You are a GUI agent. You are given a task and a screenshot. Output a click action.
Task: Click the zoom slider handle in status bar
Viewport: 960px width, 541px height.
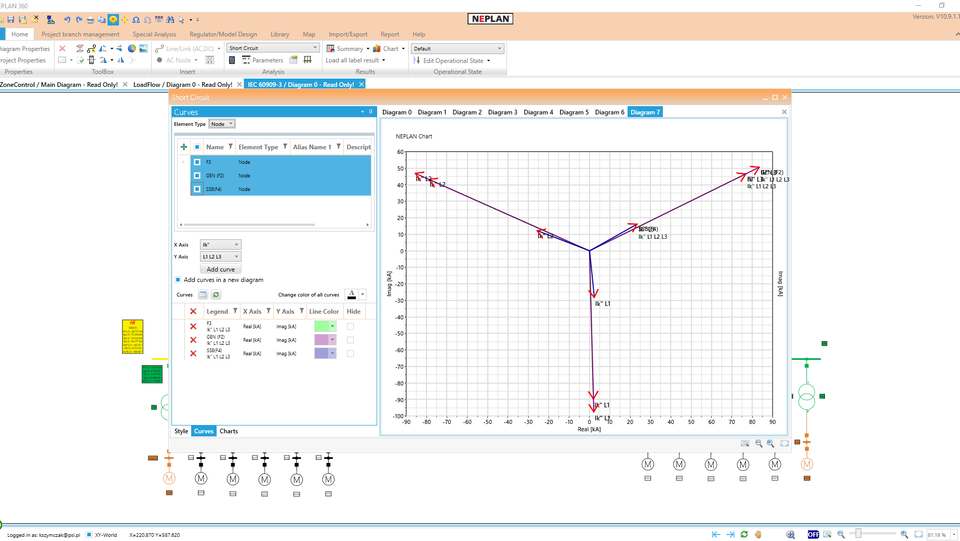pyautogui.click(x=858, y=534)
